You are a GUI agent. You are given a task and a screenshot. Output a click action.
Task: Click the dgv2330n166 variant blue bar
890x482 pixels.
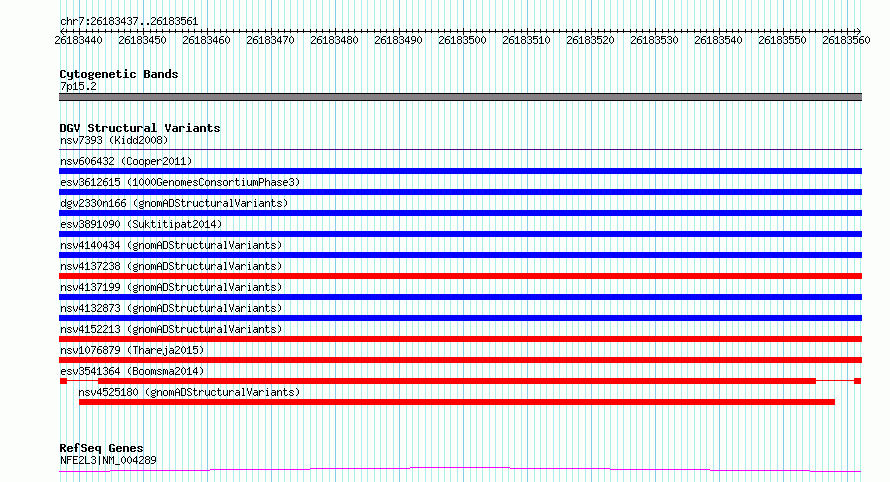point(460,213)
